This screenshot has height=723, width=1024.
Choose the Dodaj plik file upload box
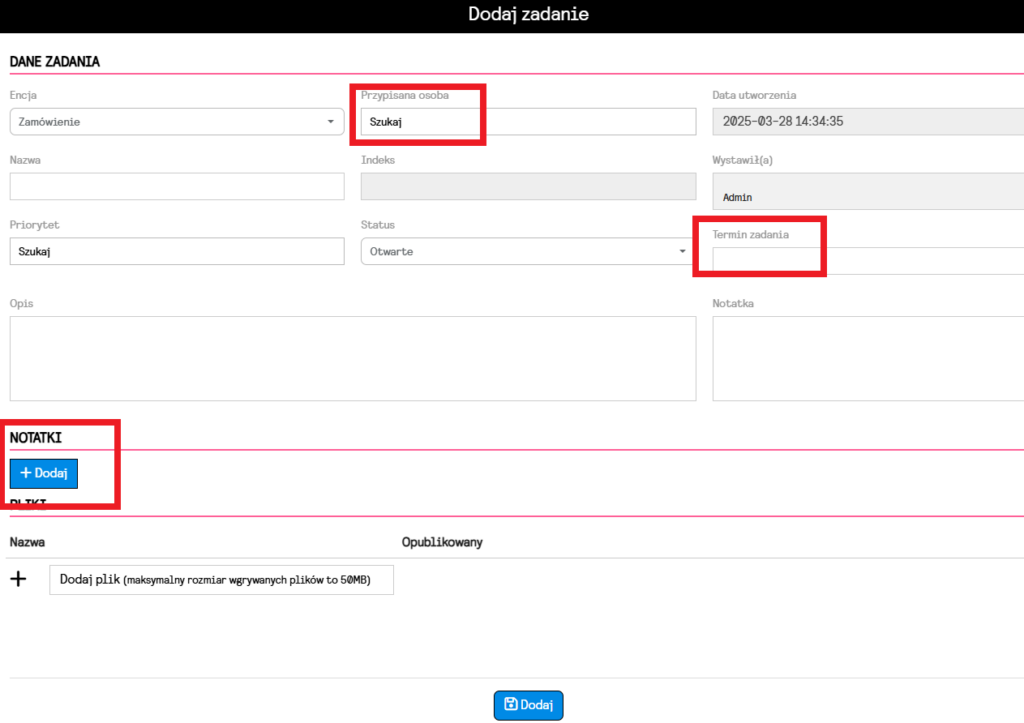221,580
